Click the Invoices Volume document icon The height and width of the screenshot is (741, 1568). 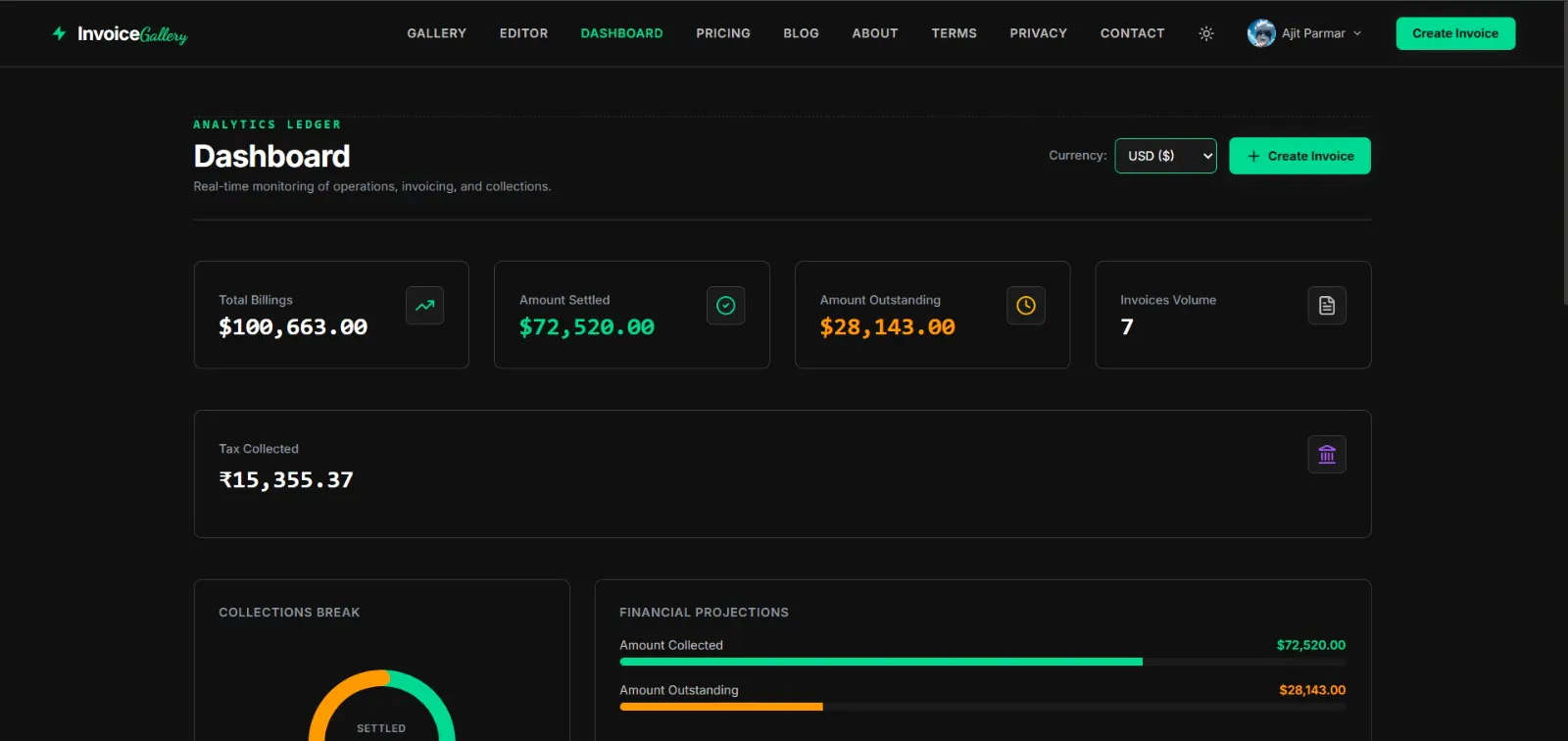[1327, 306]
